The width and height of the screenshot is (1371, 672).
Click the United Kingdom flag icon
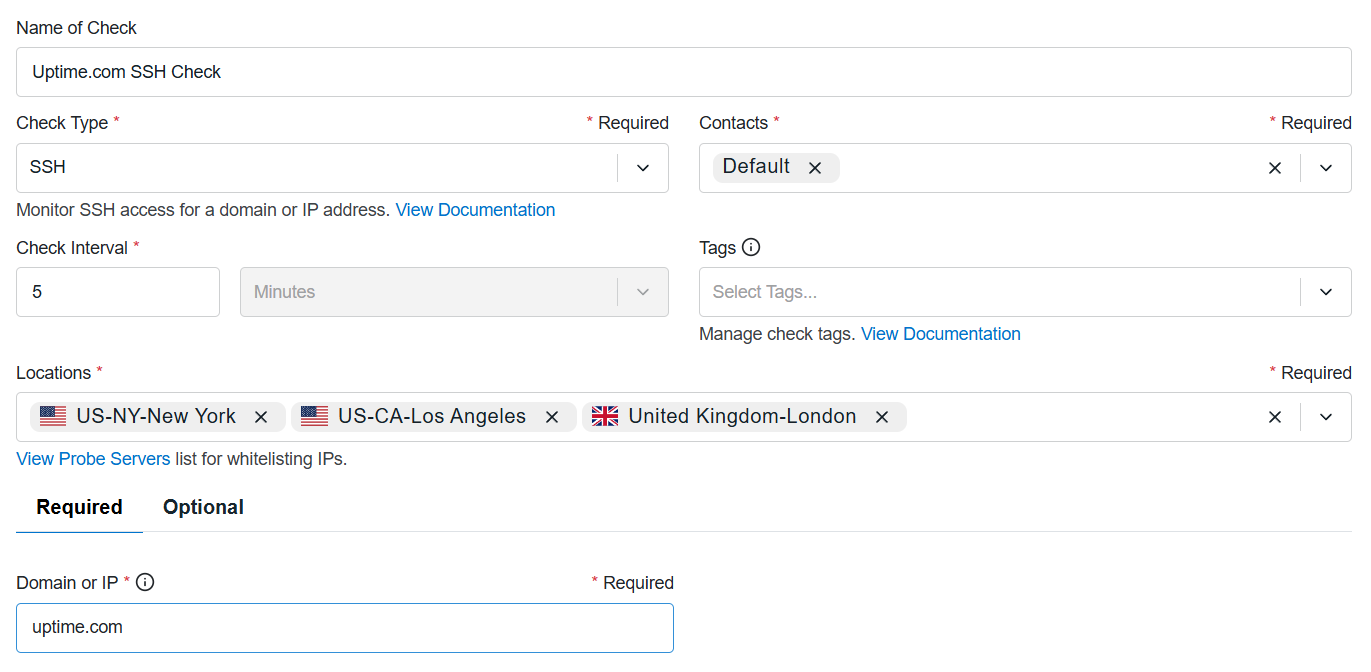point(605,416)
